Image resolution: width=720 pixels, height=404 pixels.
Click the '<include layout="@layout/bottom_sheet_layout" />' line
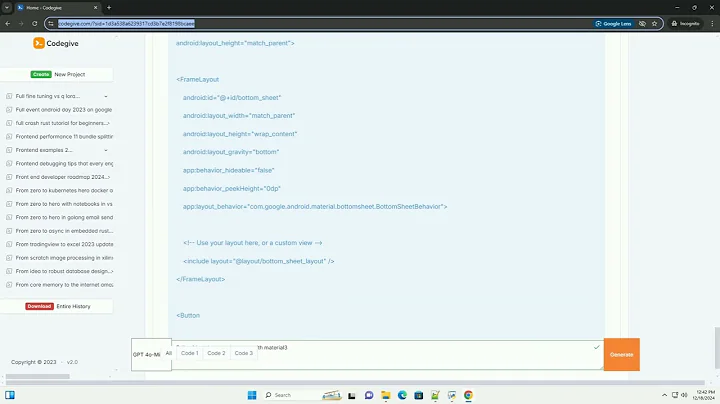coord(259,261)
